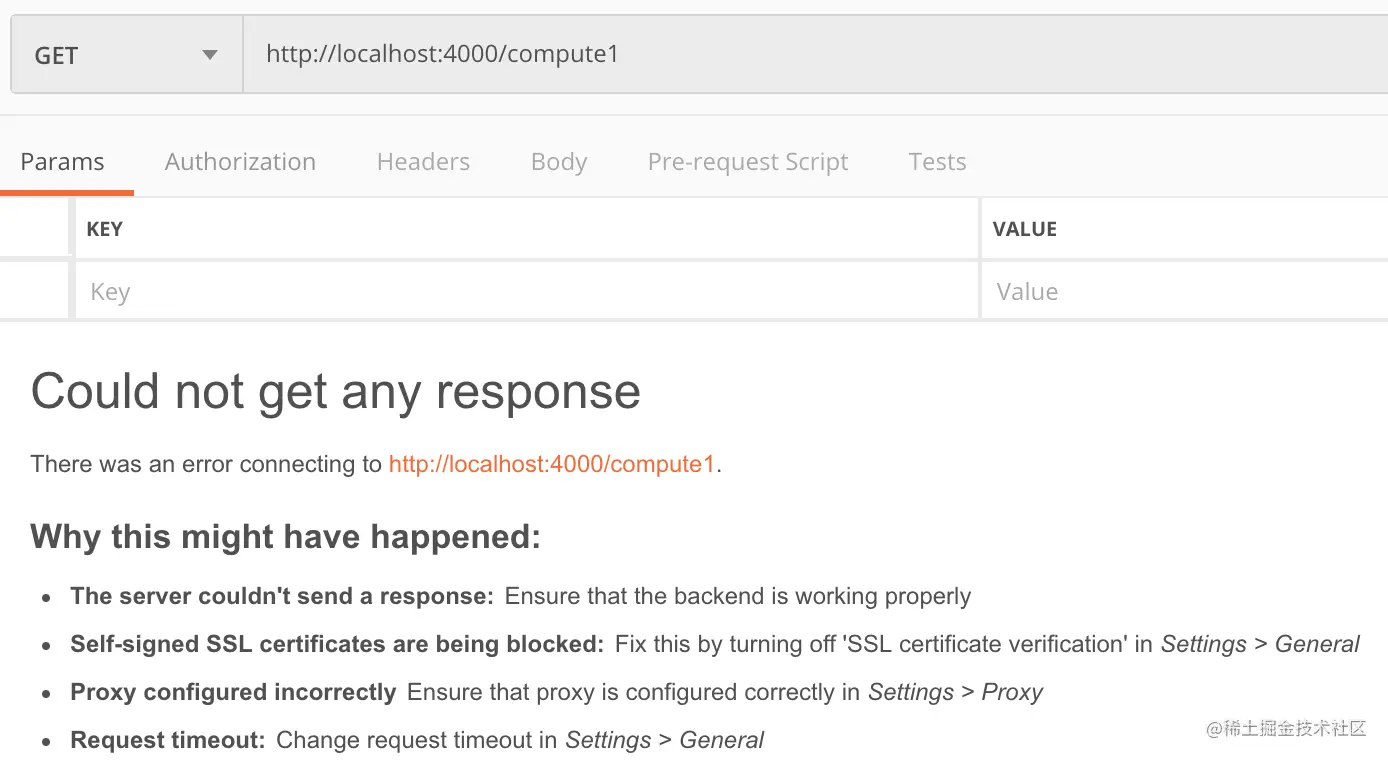
Task: Open the Headers tab
Action: (423, 162)
